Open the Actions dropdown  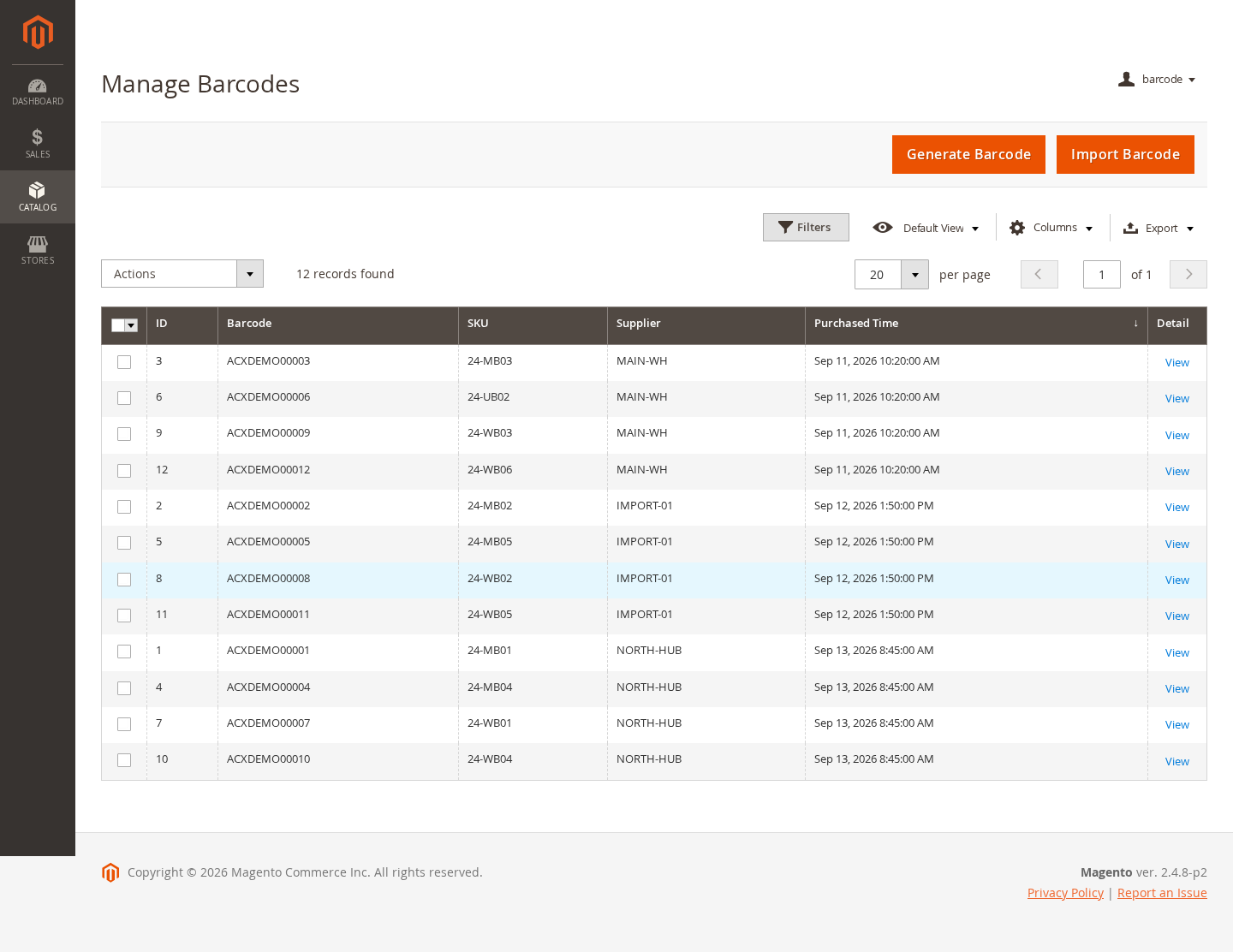coord(182,274)
